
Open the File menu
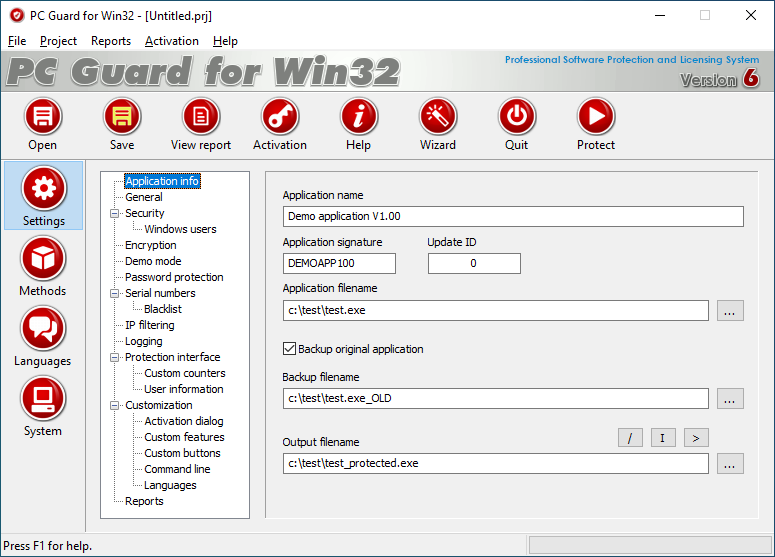pos(17,41)
